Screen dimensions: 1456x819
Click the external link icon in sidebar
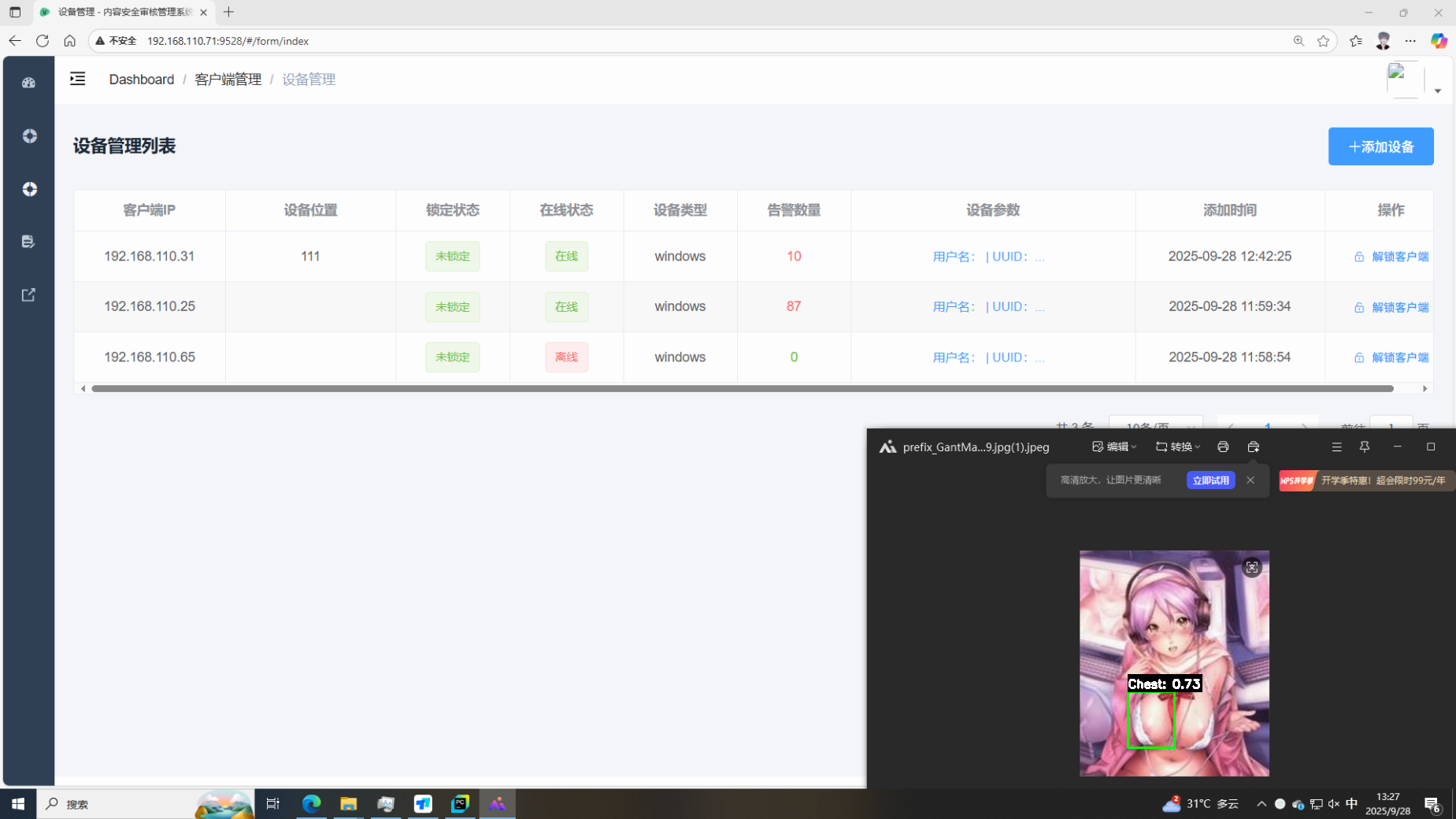coord(29,295)
